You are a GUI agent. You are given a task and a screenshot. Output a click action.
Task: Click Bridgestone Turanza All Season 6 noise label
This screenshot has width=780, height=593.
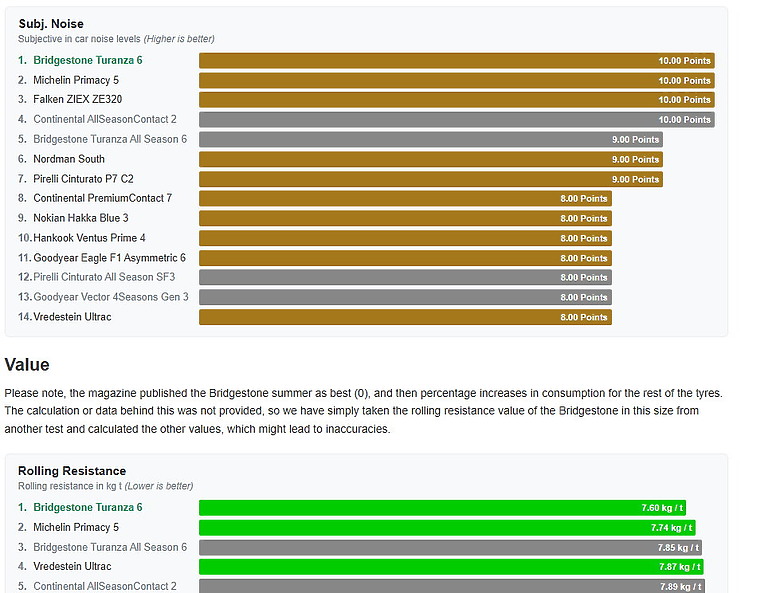110,139
